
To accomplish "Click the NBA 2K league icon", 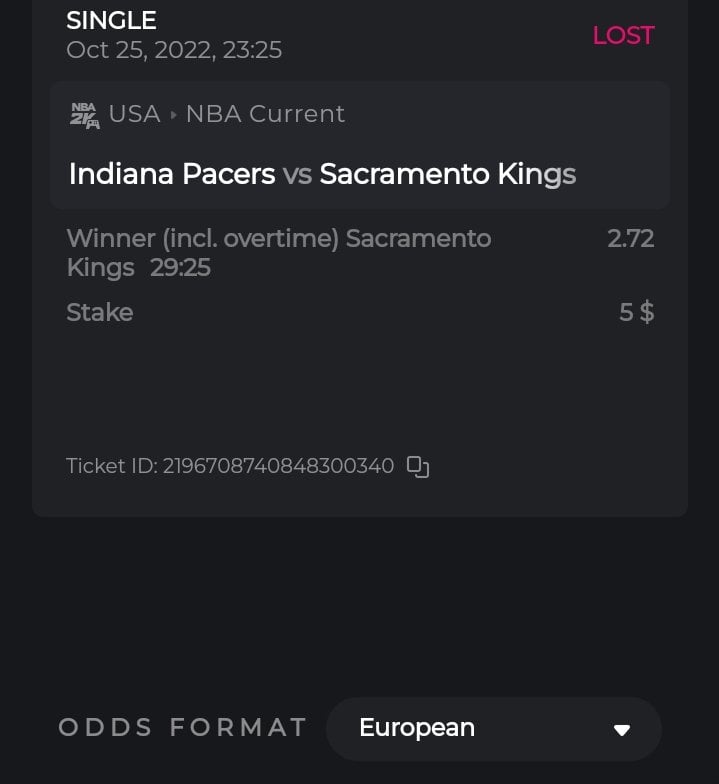I will (x=85, y=115).
